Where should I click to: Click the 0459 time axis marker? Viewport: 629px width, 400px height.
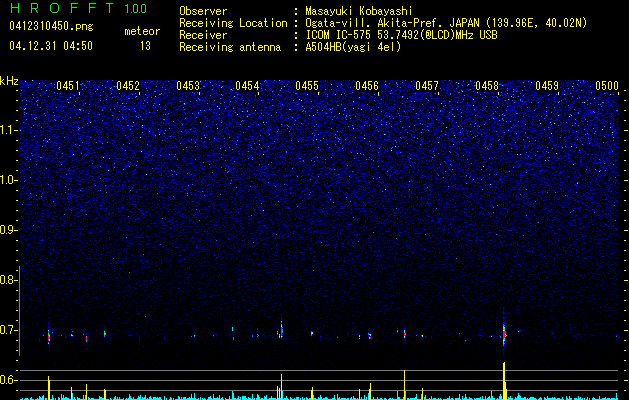coord(547,86)
